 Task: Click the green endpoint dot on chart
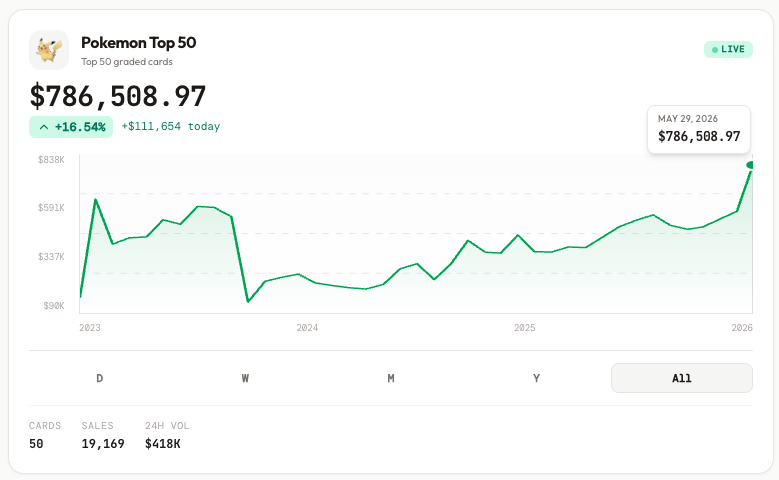click(750, 165)
